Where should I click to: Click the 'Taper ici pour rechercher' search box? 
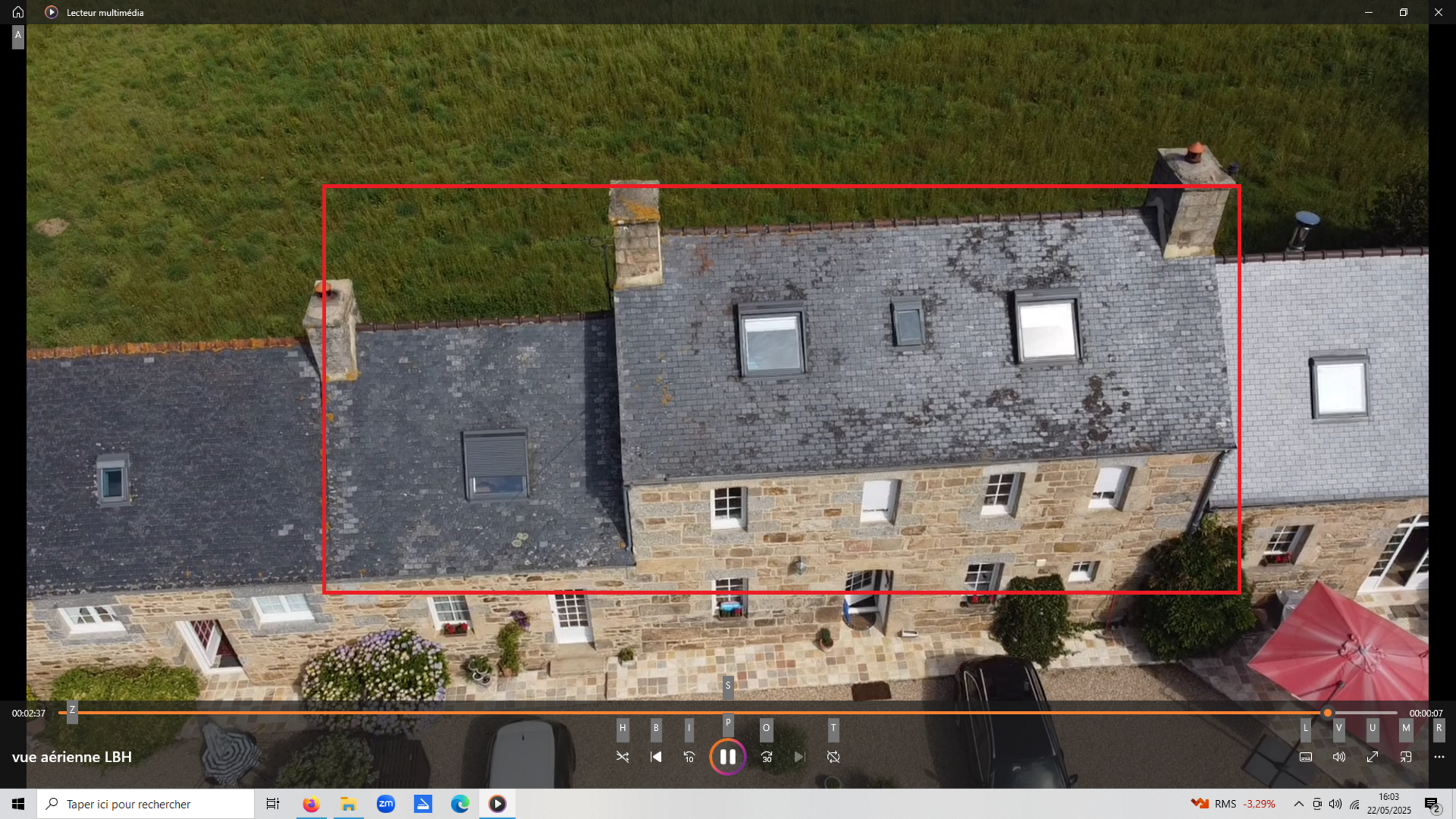(x=146, y=804)
